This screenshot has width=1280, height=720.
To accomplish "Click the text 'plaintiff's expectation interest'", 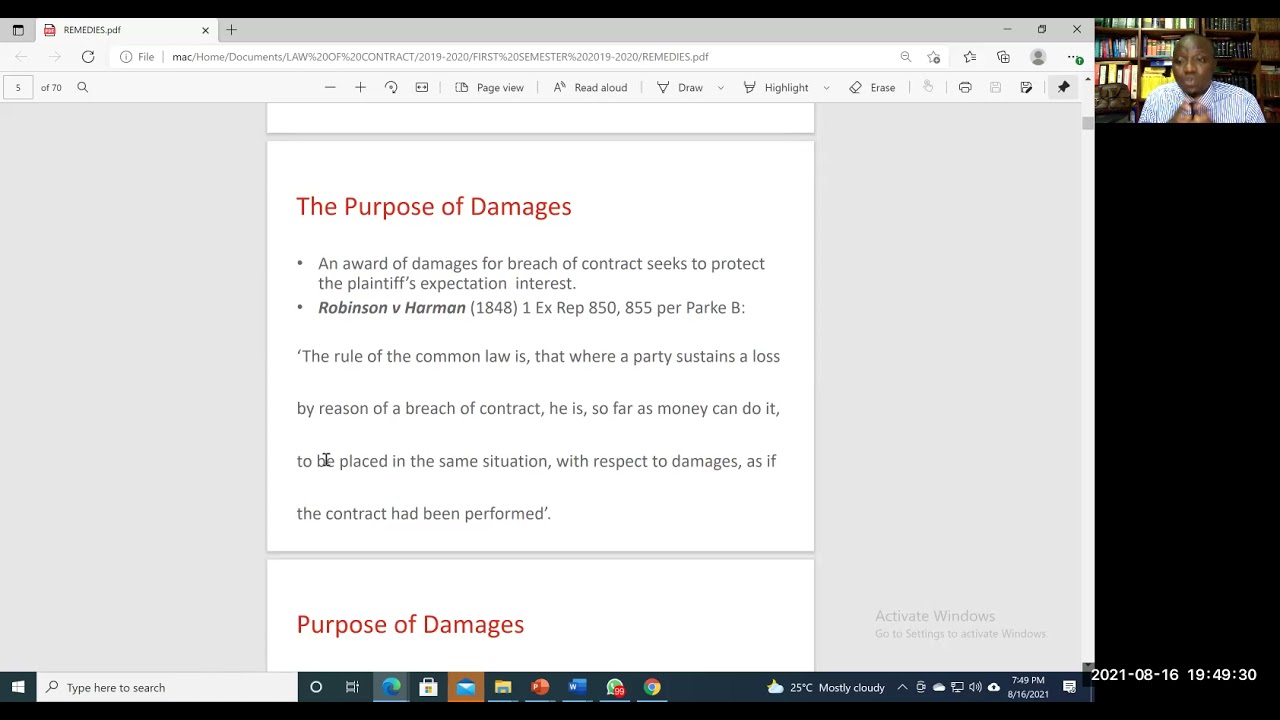I will click(x=460, y=284).
